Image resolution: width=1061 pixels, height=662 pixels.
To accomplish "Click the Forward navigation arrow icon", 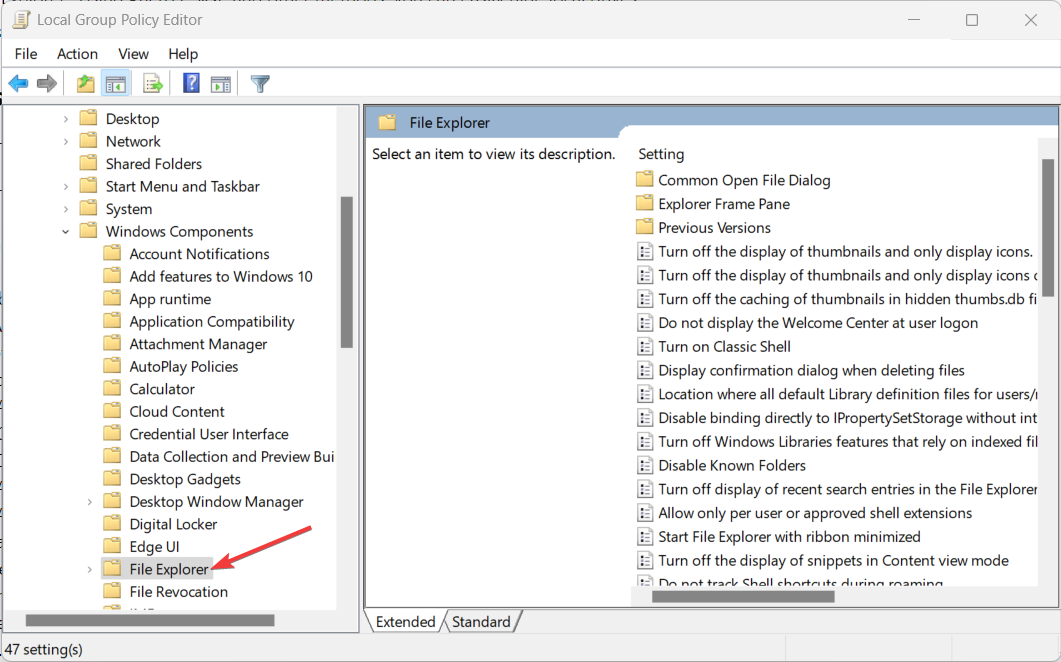I will pyautogui.click(x=46, y=83).
